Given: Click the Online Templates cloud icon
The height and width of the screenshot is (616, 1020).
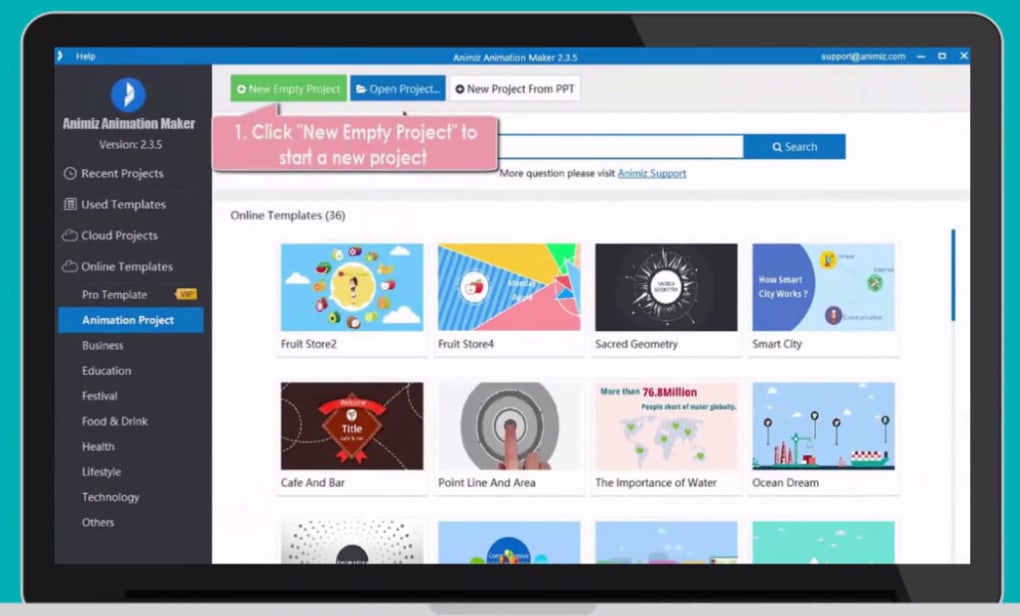Looking at the screenshot, I should 70,267.
